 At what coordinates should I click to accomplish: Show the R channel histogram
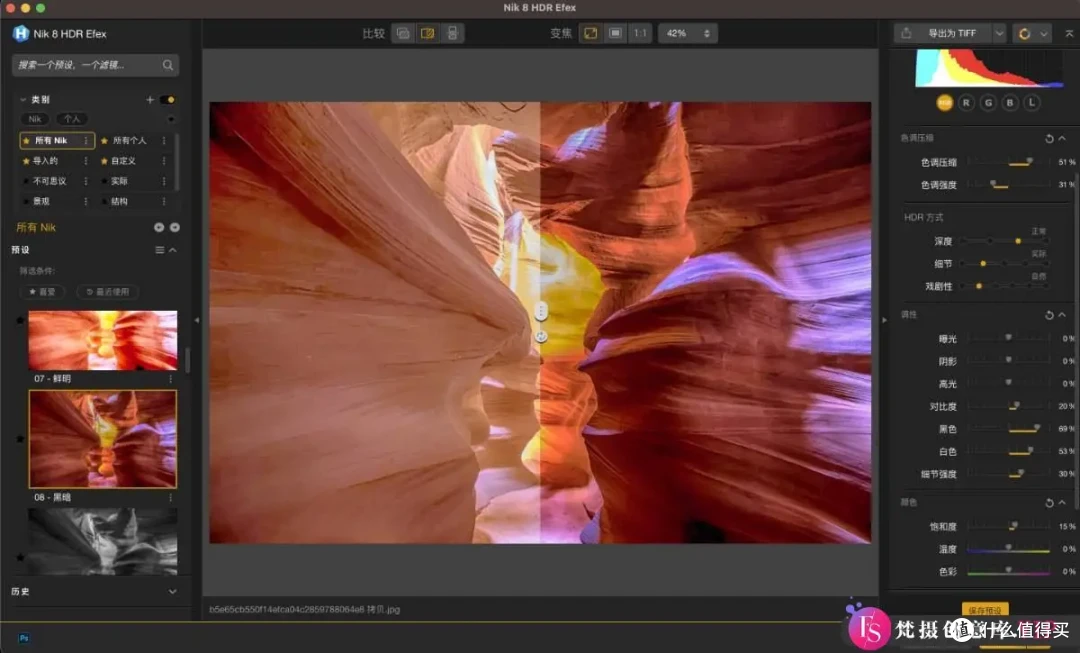click(x=966, y=103)
